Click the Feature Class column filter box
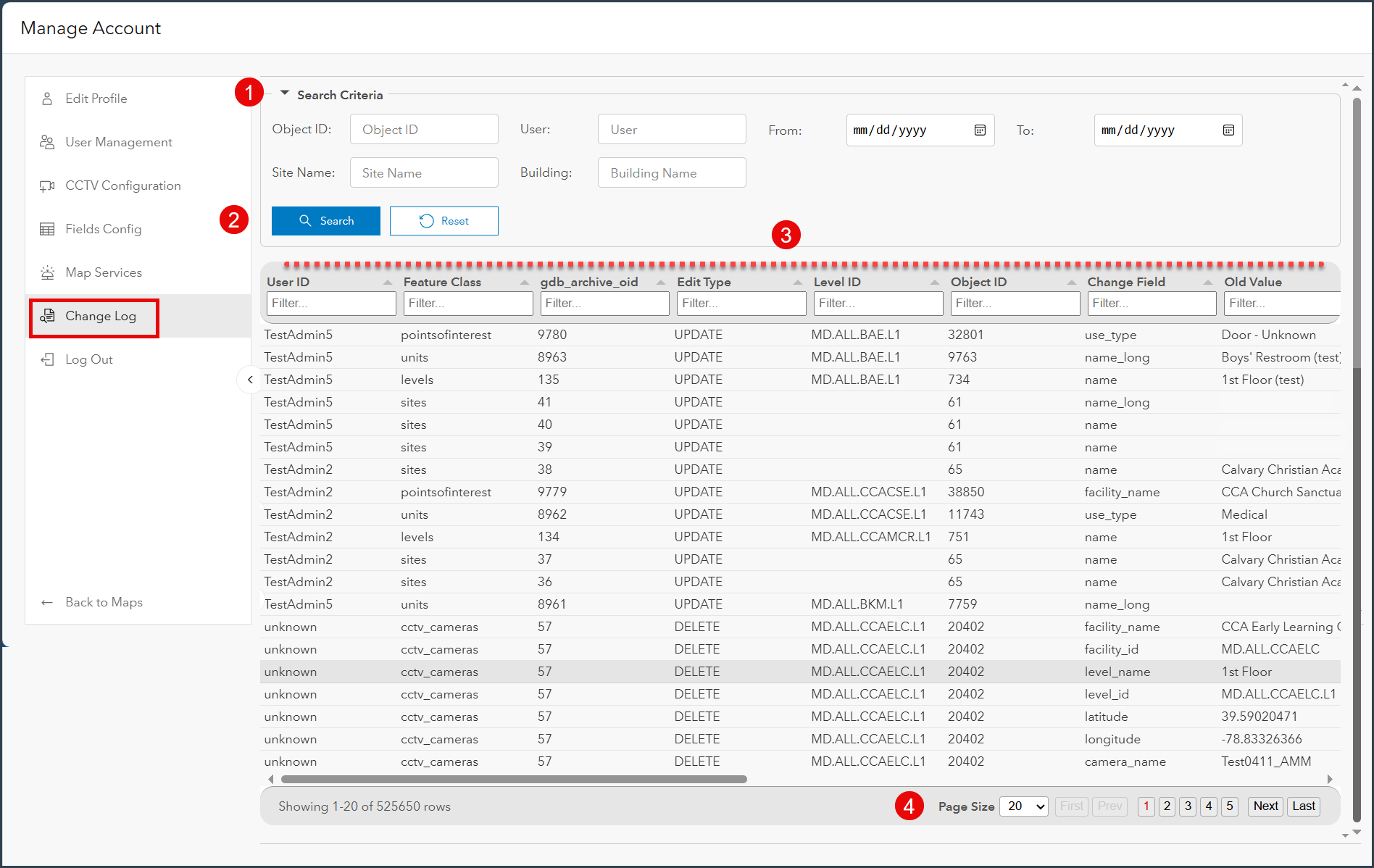 coord(468,304)
